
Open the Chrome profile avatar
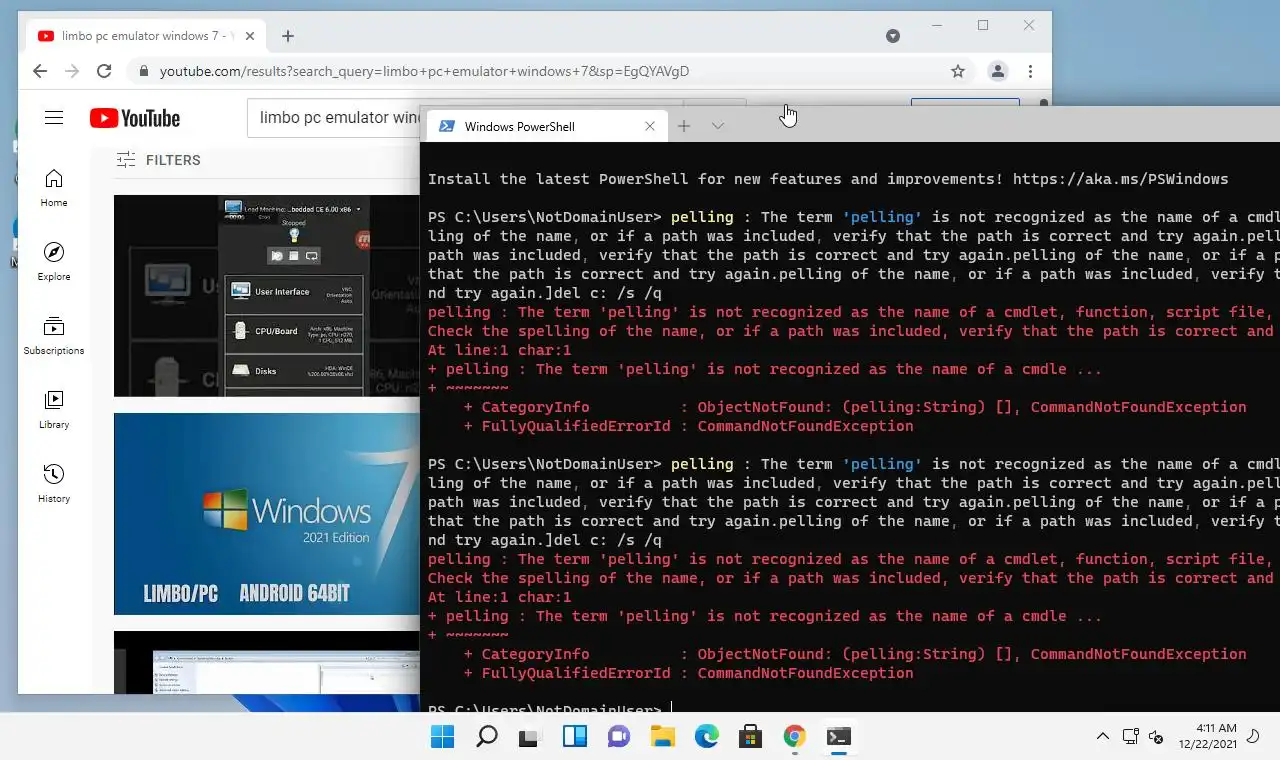click(x=998, y=71)
